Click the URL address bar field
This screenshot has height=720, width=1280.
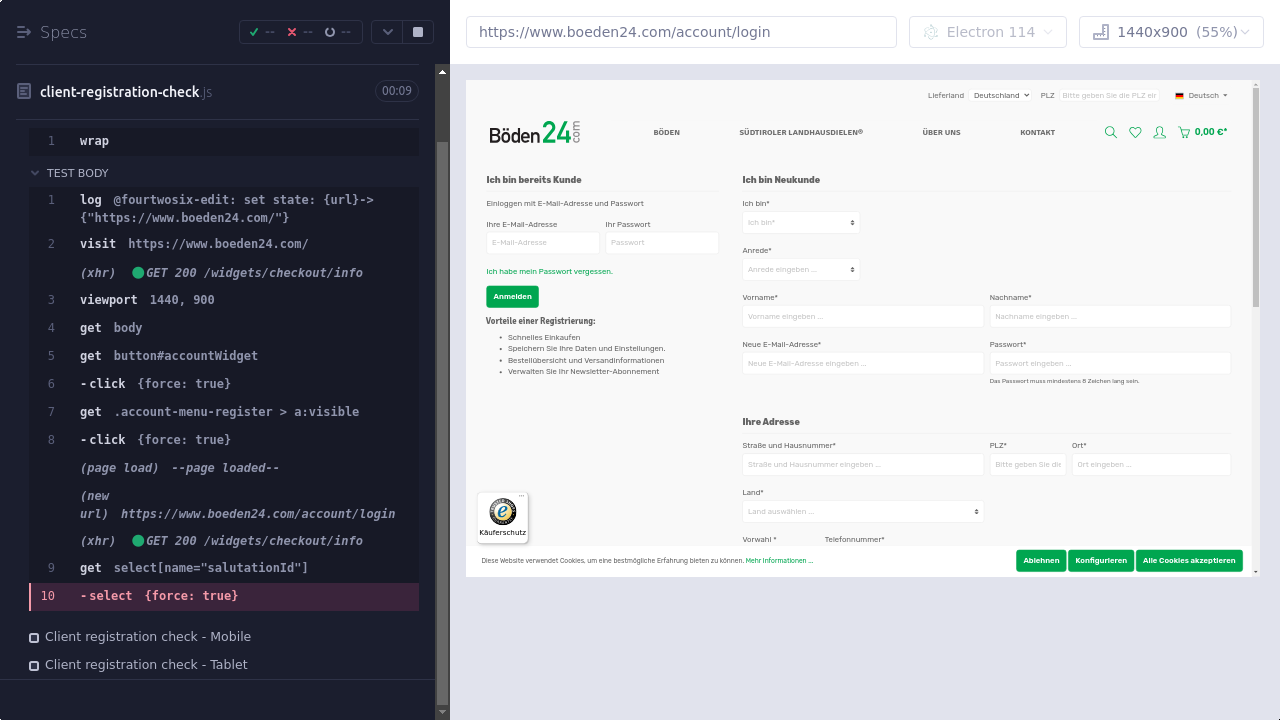[681, 32]
